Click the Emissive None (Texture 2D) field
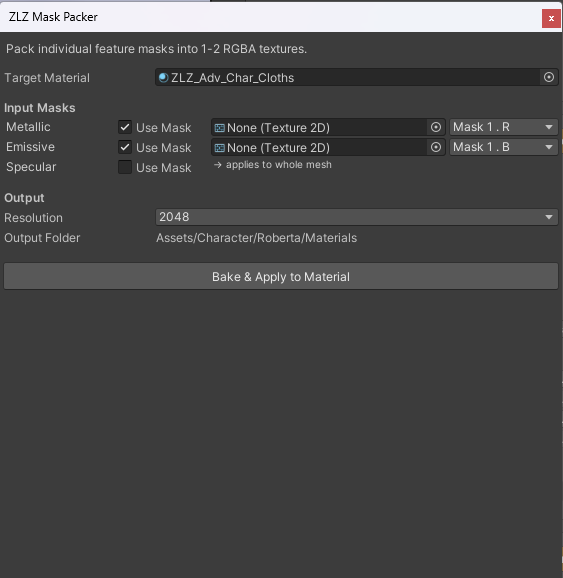The image size is (563, 578). (328, 147)
